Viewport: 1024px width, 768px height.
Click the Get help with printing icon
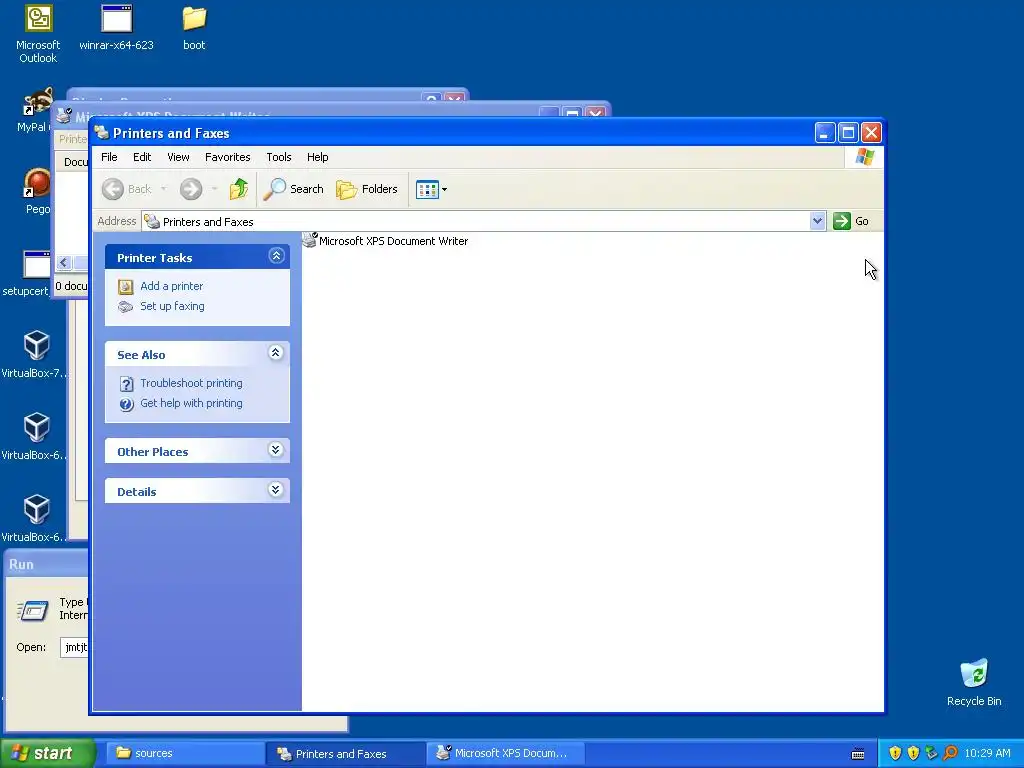127,404
